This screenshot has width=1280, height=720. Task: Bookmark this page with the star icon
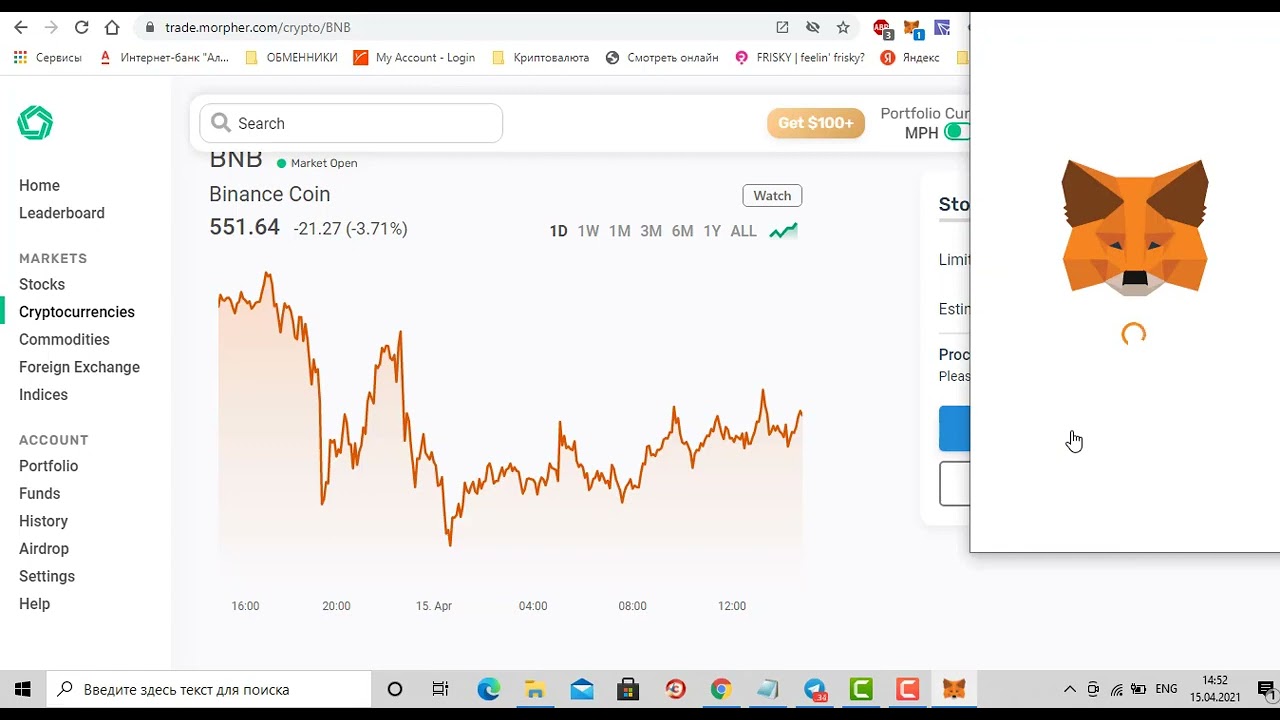coord(843,28)
